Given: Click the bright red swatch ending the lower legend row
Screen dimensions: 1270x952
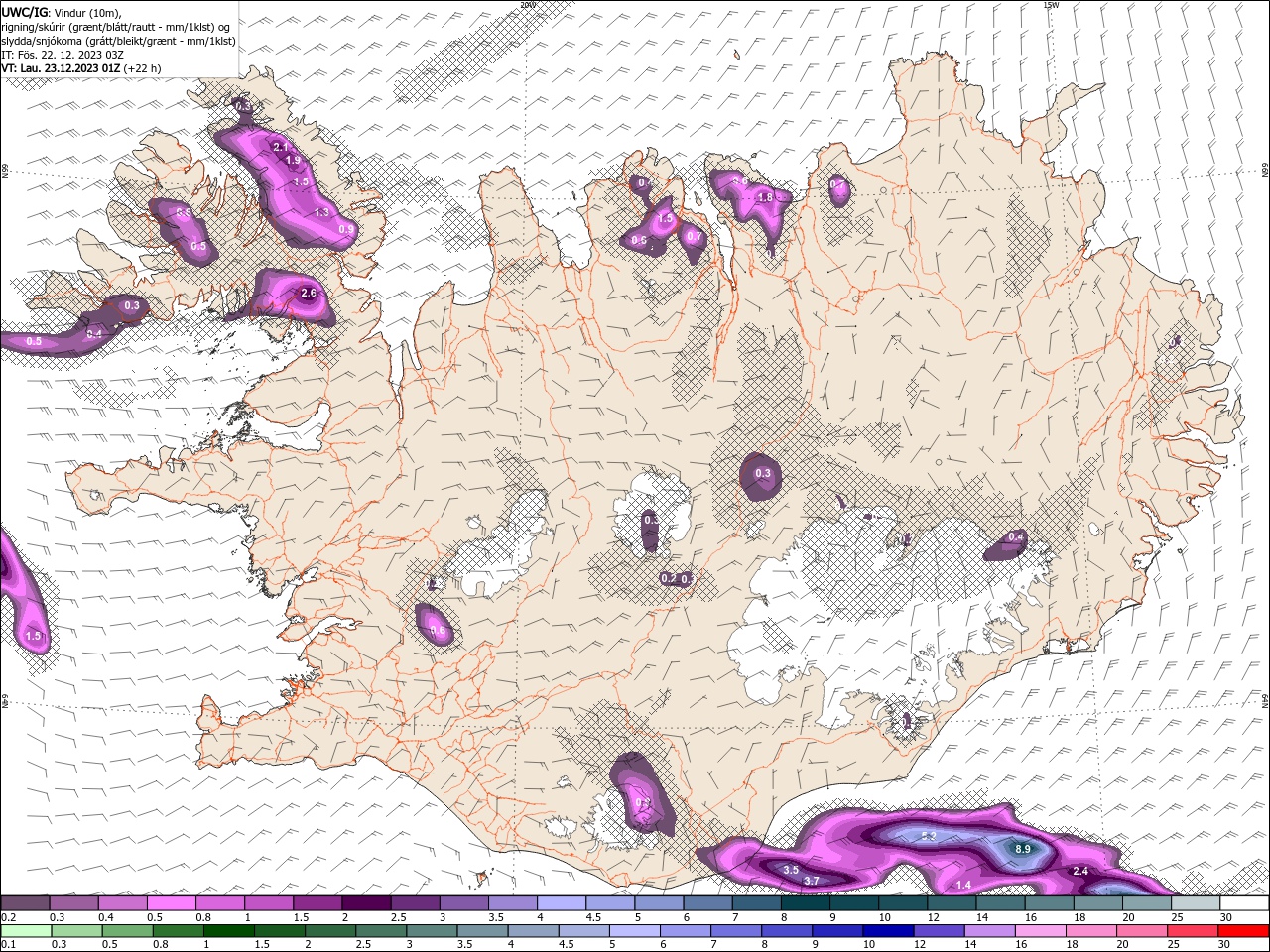Looking at the screenshot, I should 1243,931.
